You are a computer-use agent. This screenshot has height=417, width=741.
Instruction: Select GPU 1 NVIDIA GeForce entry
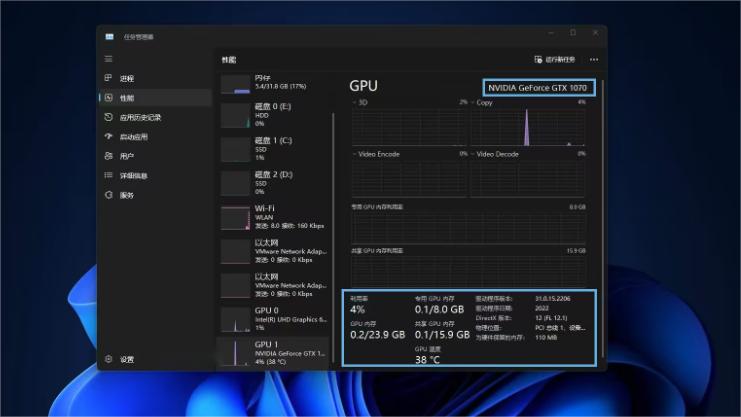(273, 353)
